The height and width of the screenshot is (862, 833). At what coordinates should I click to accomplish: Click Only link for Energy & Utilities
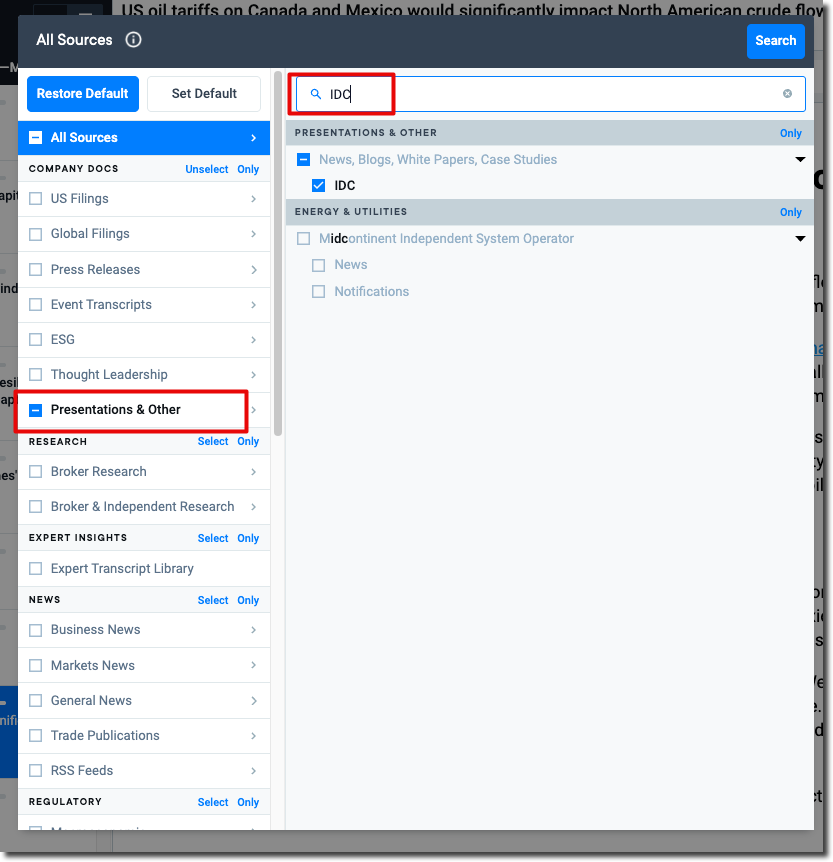pos(790,212)
